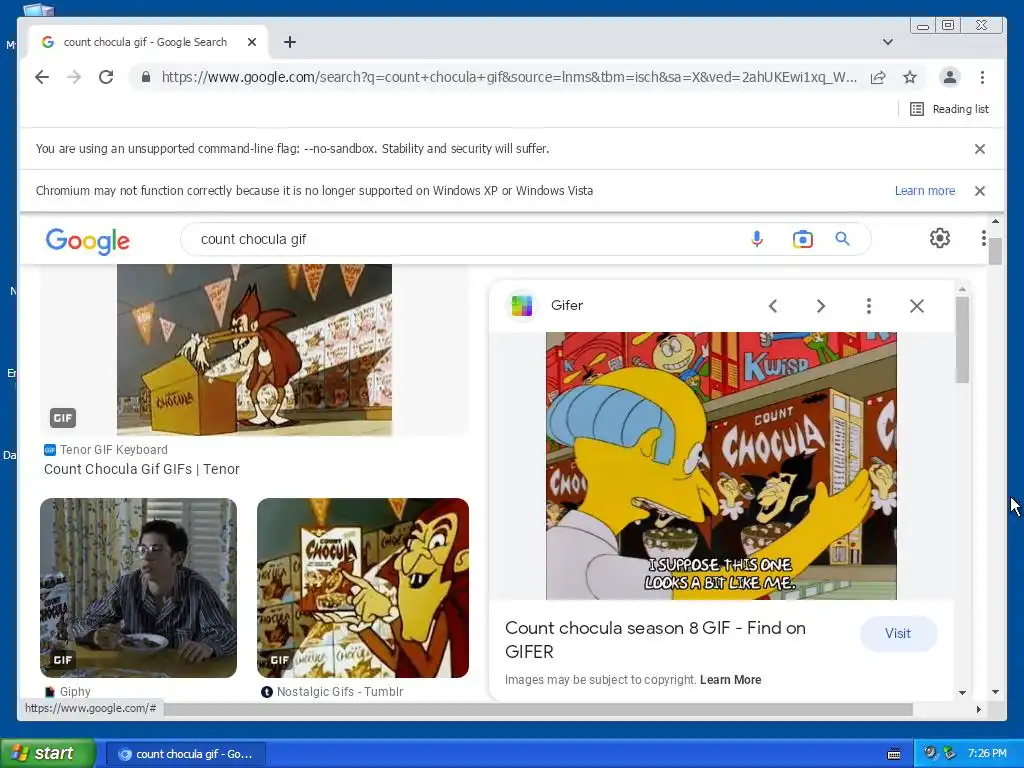
Task: Click the preview panel vertical scrollbar
Action: pyautogui.click(x=962, y=340)
